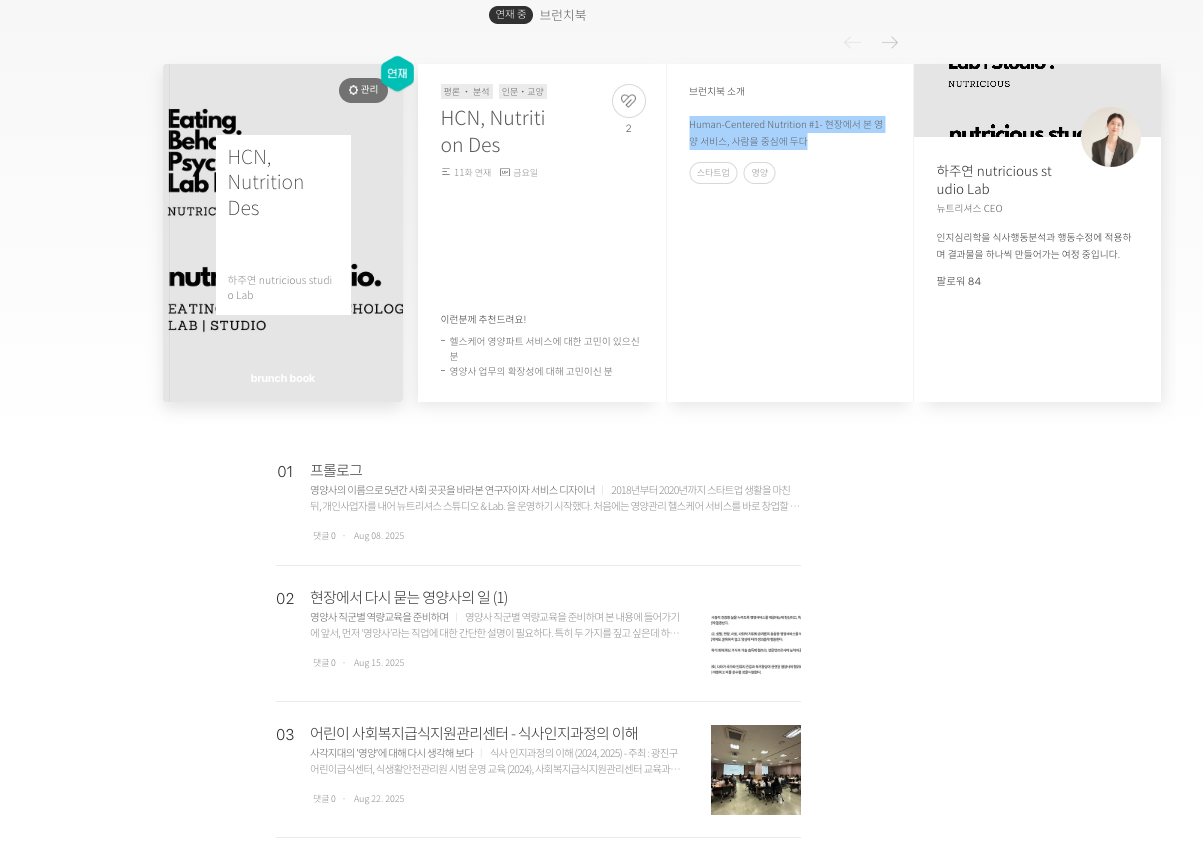Open chapter 현장에서 다시 묻는 영양사의 일 (1)

click(x=407, y=597)
